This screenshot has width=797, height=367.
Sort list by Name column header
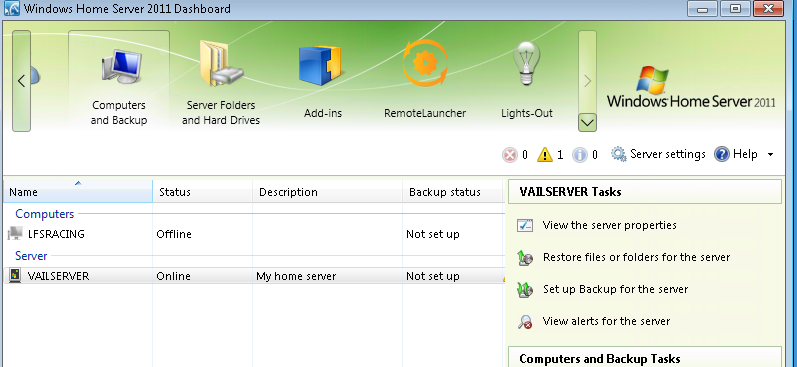(78, 192)
